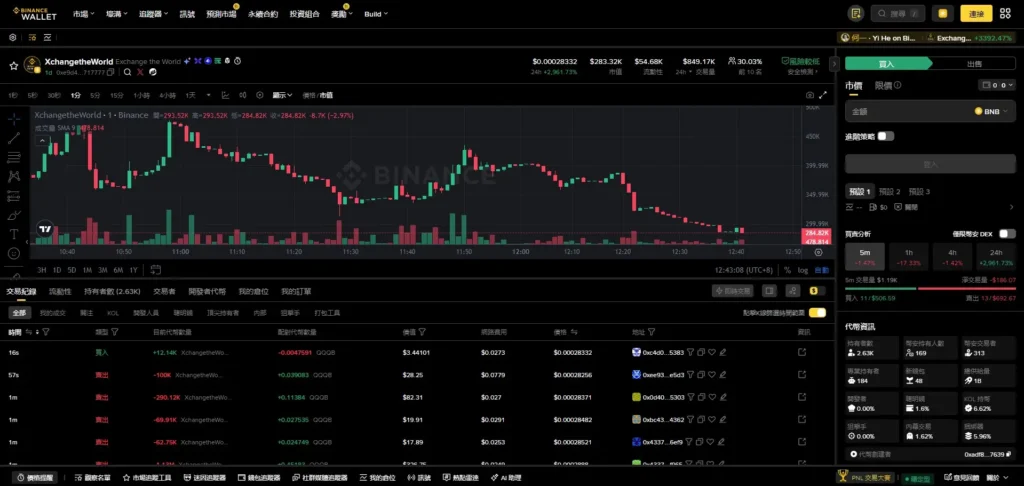Open the yellow wallet icon in header
1024x486 pixels.
tap(942, 13)
